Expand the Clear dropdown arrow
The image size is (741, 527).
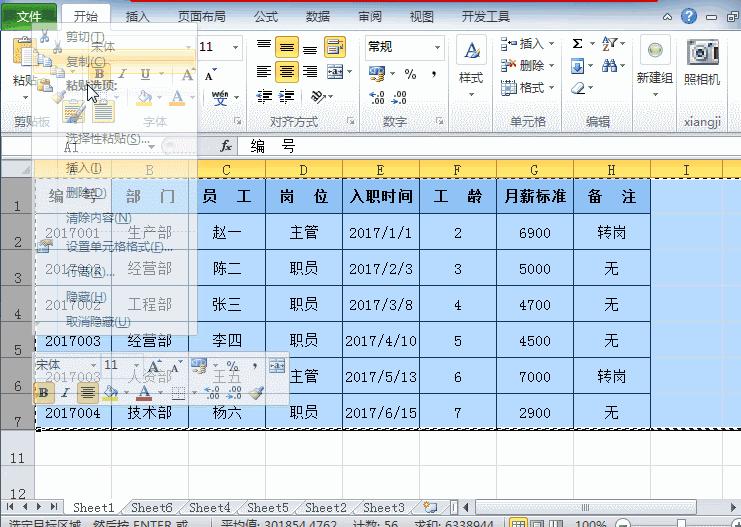[x=591, y=88]
